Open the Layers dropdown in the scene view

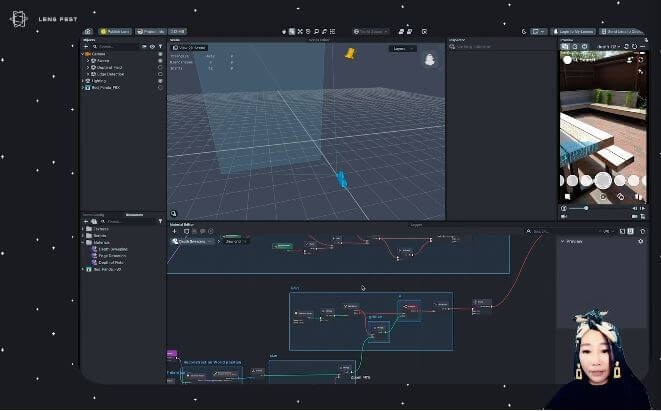(402, 49)
